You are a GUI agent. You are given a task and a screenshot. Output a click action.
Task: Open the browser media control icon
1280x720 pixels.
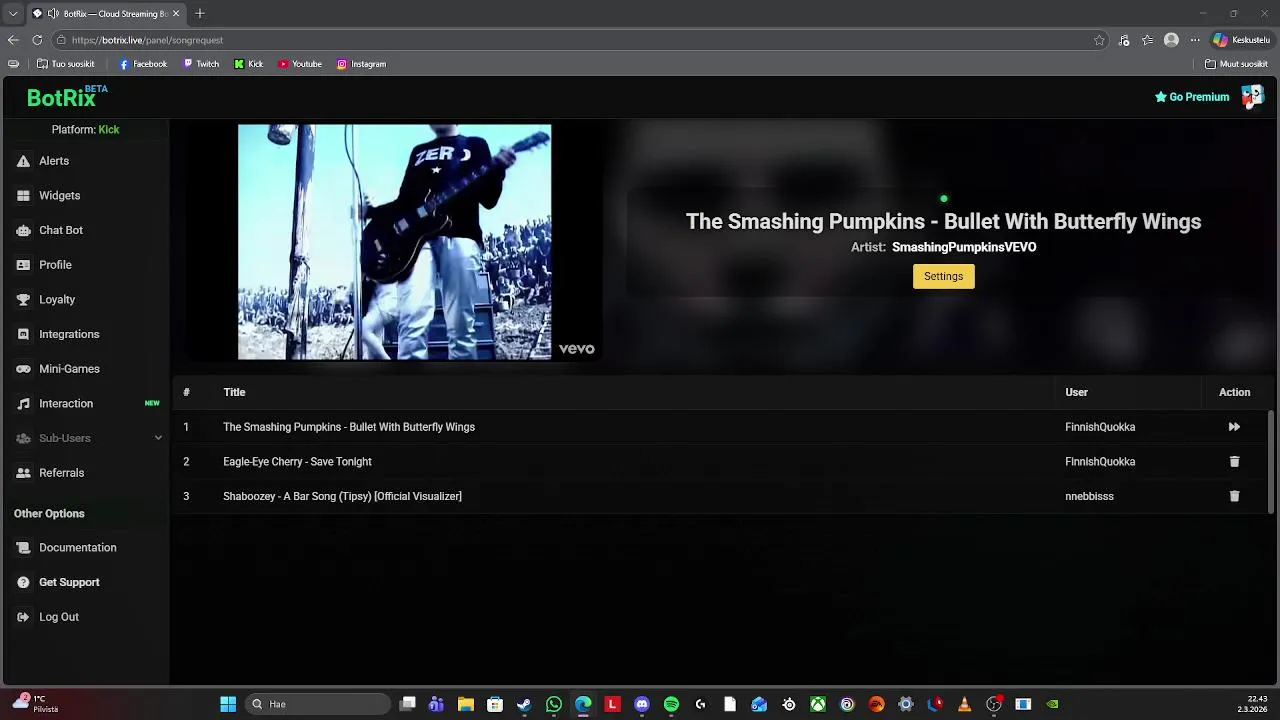tap(1124, 40)
